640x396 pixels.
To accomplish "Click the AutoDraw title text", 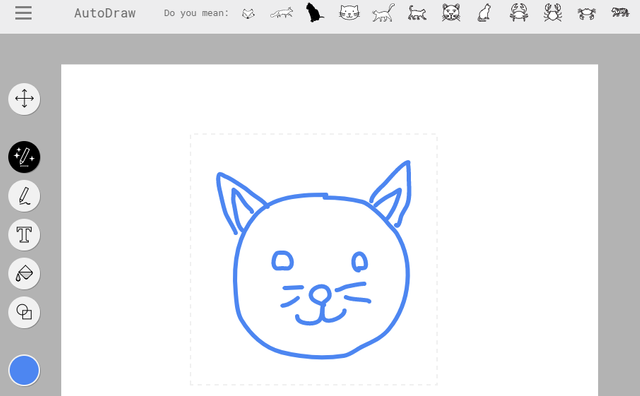I will tap(105, 13).
